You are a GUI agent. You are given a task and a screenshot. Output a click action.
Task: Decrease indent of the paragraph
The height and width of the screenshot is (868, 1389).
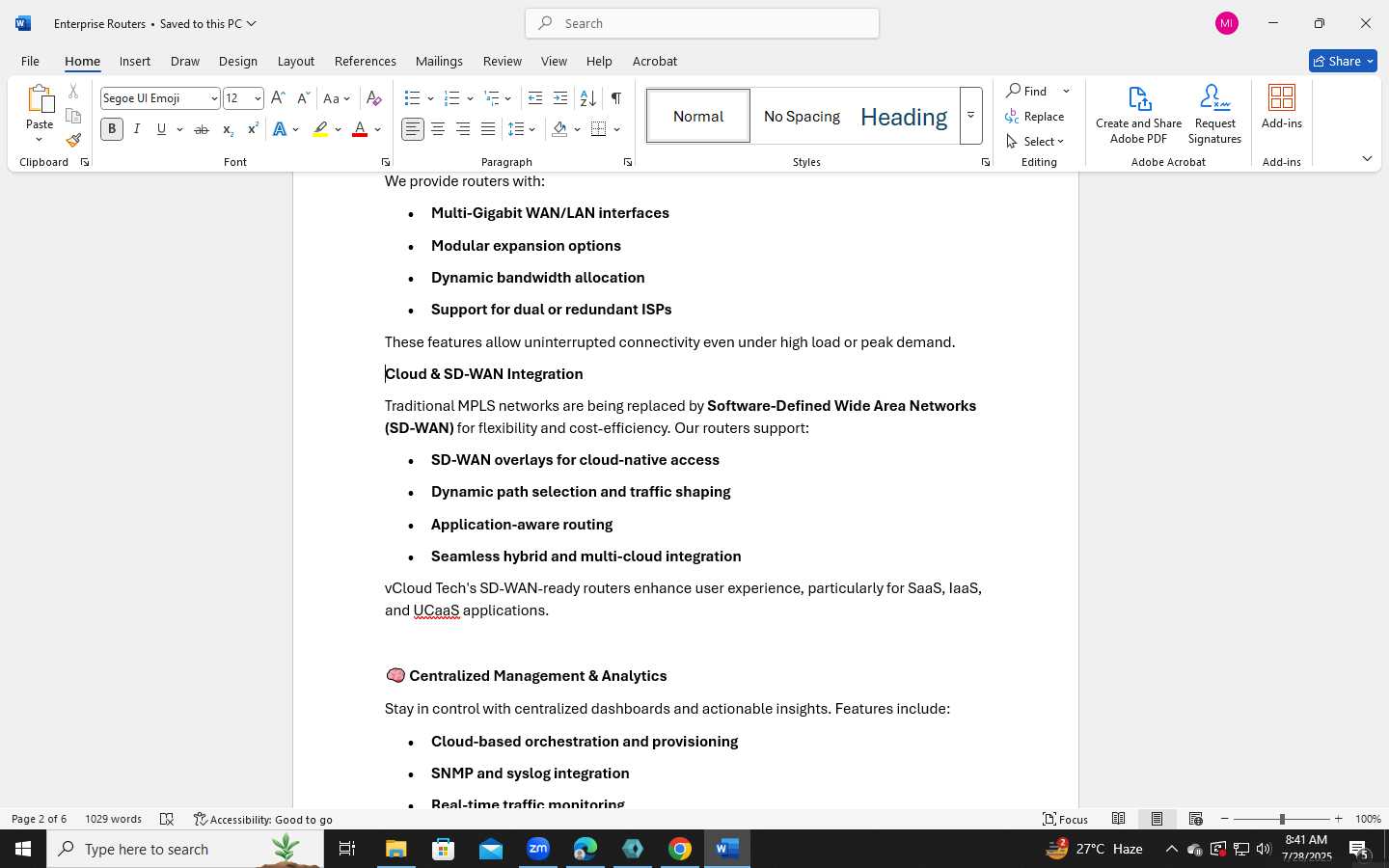[x=535, y=98]
